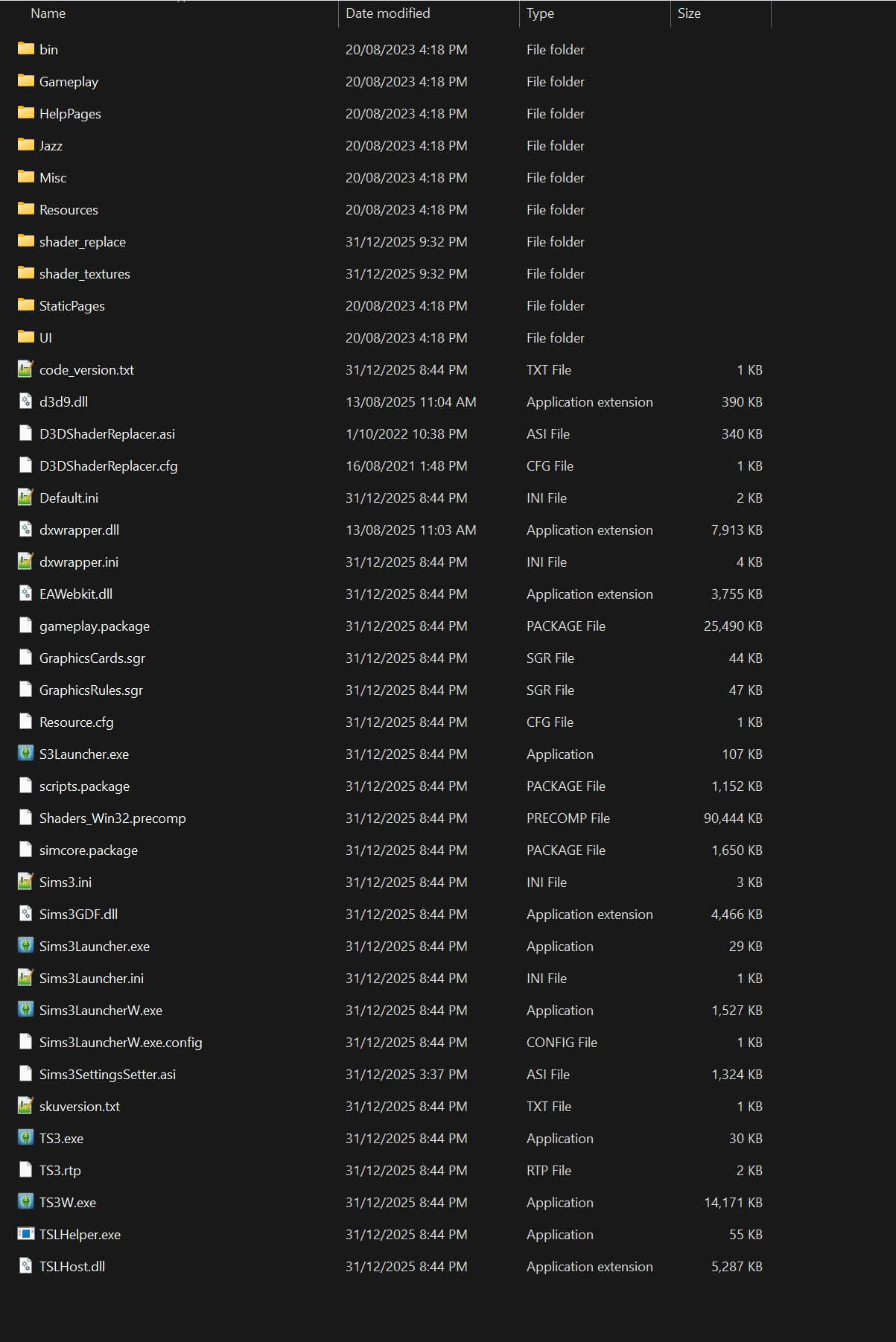The width and height of the screenshot is (896, 1342).
Task: Click the TS3W.exe plumbob icon
Action: 26,1202
